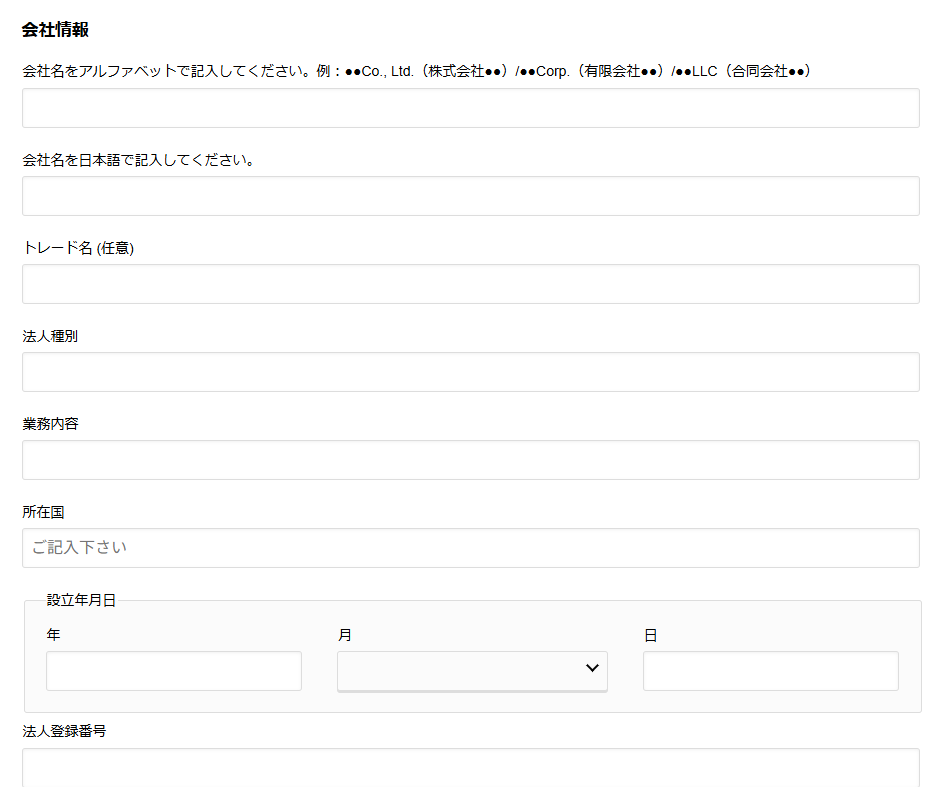
Task: Click the 年 input in 設立年月日
Action: 173,671
